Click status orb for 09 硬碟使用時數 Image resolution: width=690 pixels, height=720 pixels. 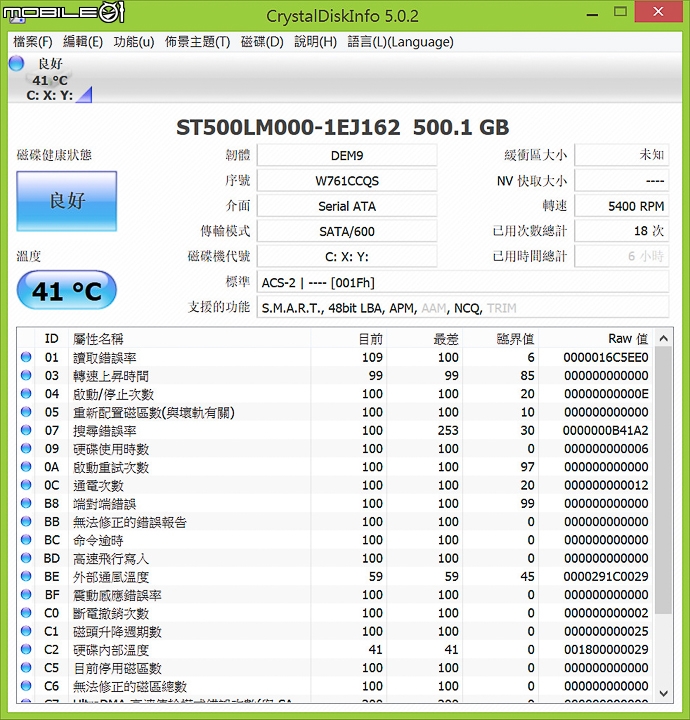[26, 448]
